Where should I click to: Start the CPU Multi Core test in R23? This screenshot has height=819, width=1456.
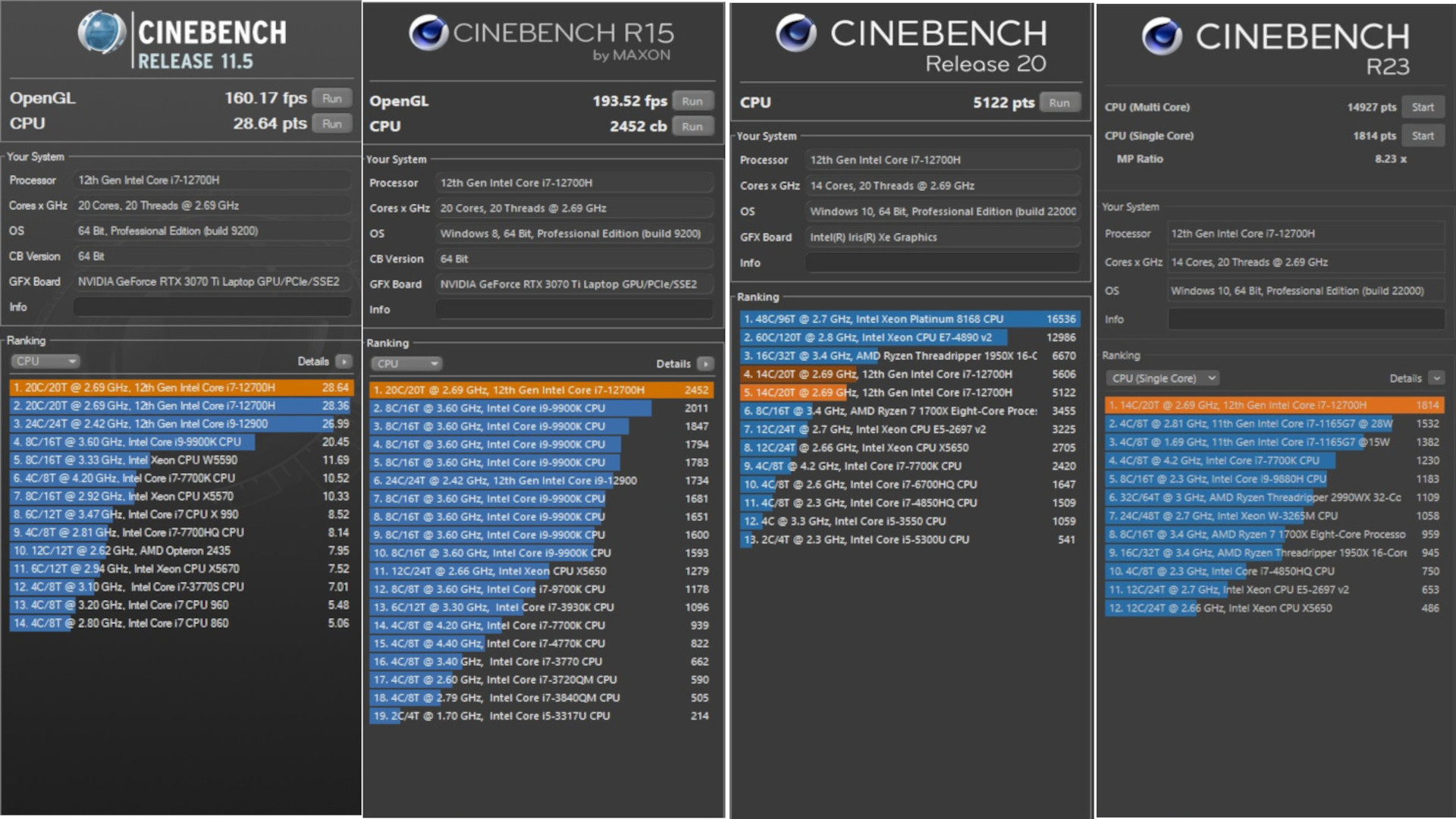click(x=1422, y=108)
